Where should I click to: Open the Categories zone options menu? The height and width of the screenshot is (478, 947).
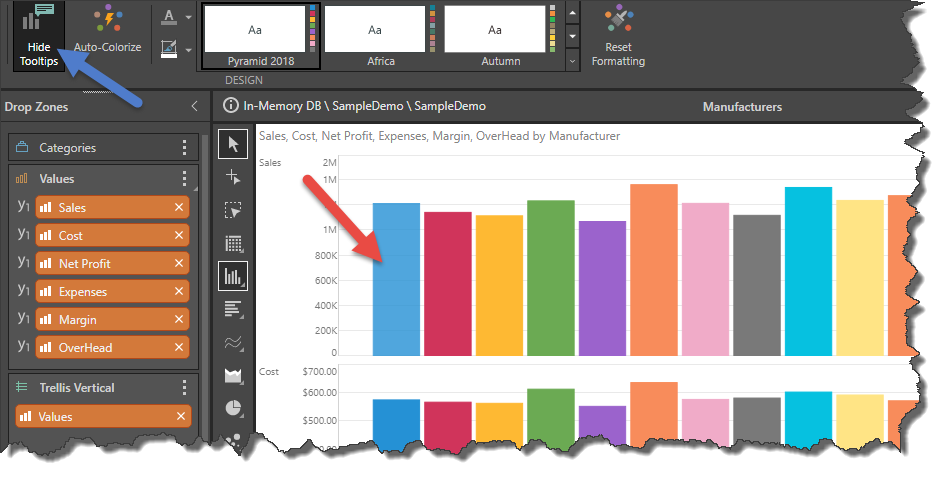coord(184,148)
